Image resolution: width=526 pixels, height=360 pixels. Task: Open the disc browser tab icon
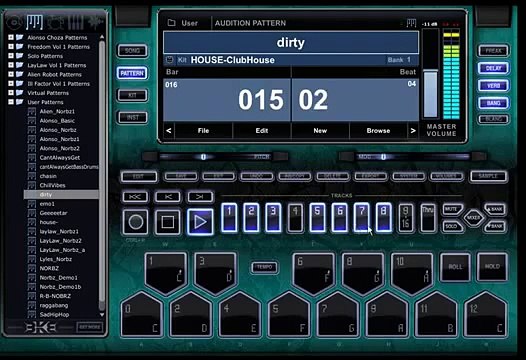[x=14, y=22]
